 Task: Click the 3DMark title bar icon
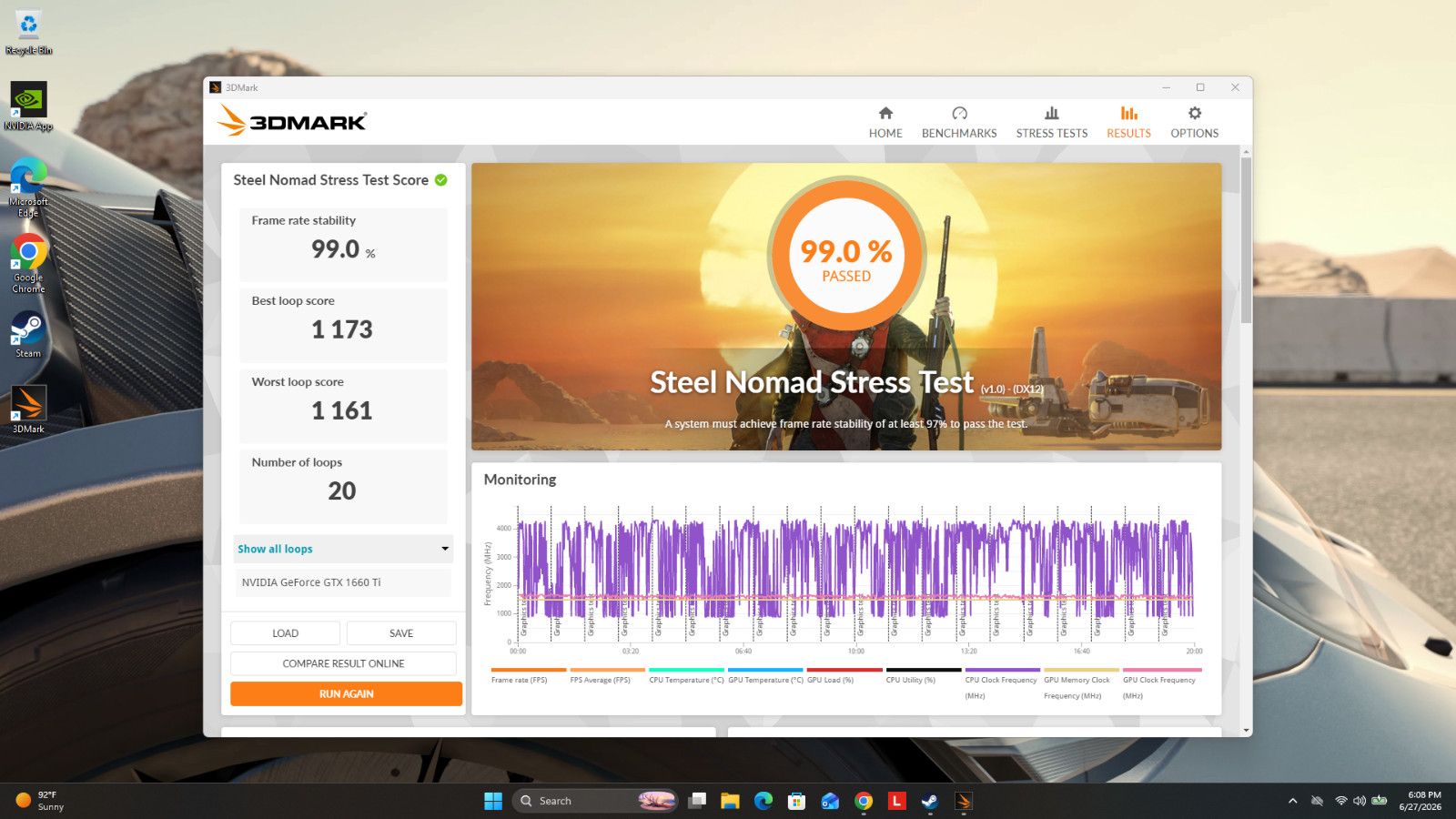pos(216,87)
